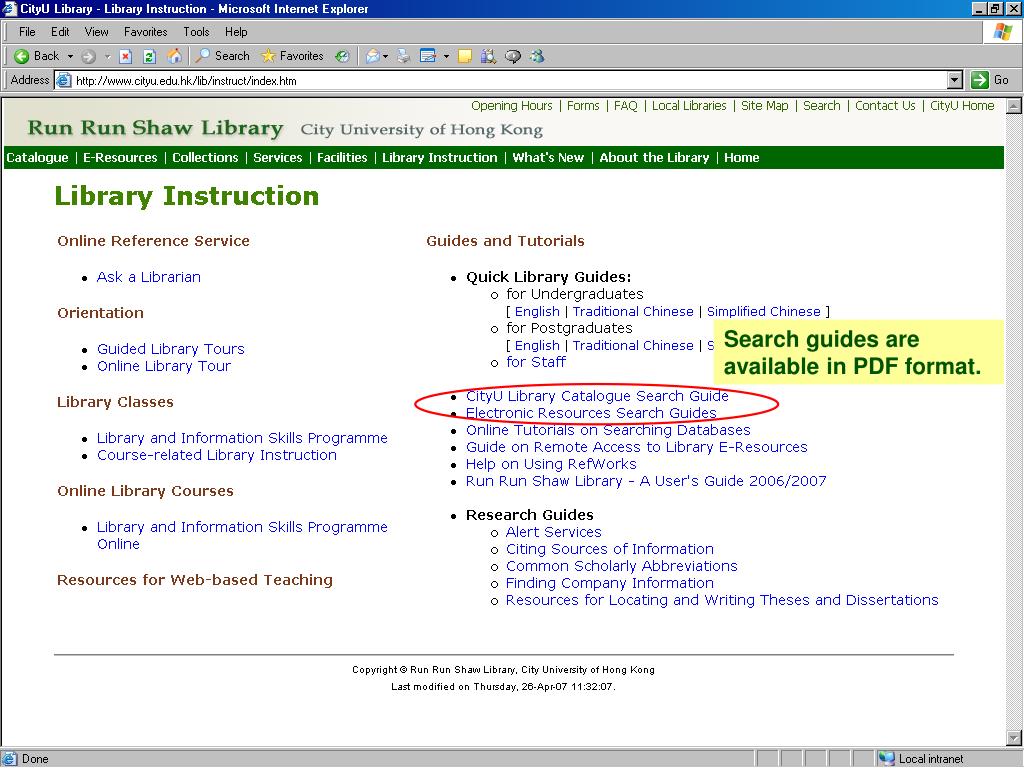Viewport: 1024px width, 768px height.
Task: Click the Course-related Library Instruction link
Action: tap(217, 455)
